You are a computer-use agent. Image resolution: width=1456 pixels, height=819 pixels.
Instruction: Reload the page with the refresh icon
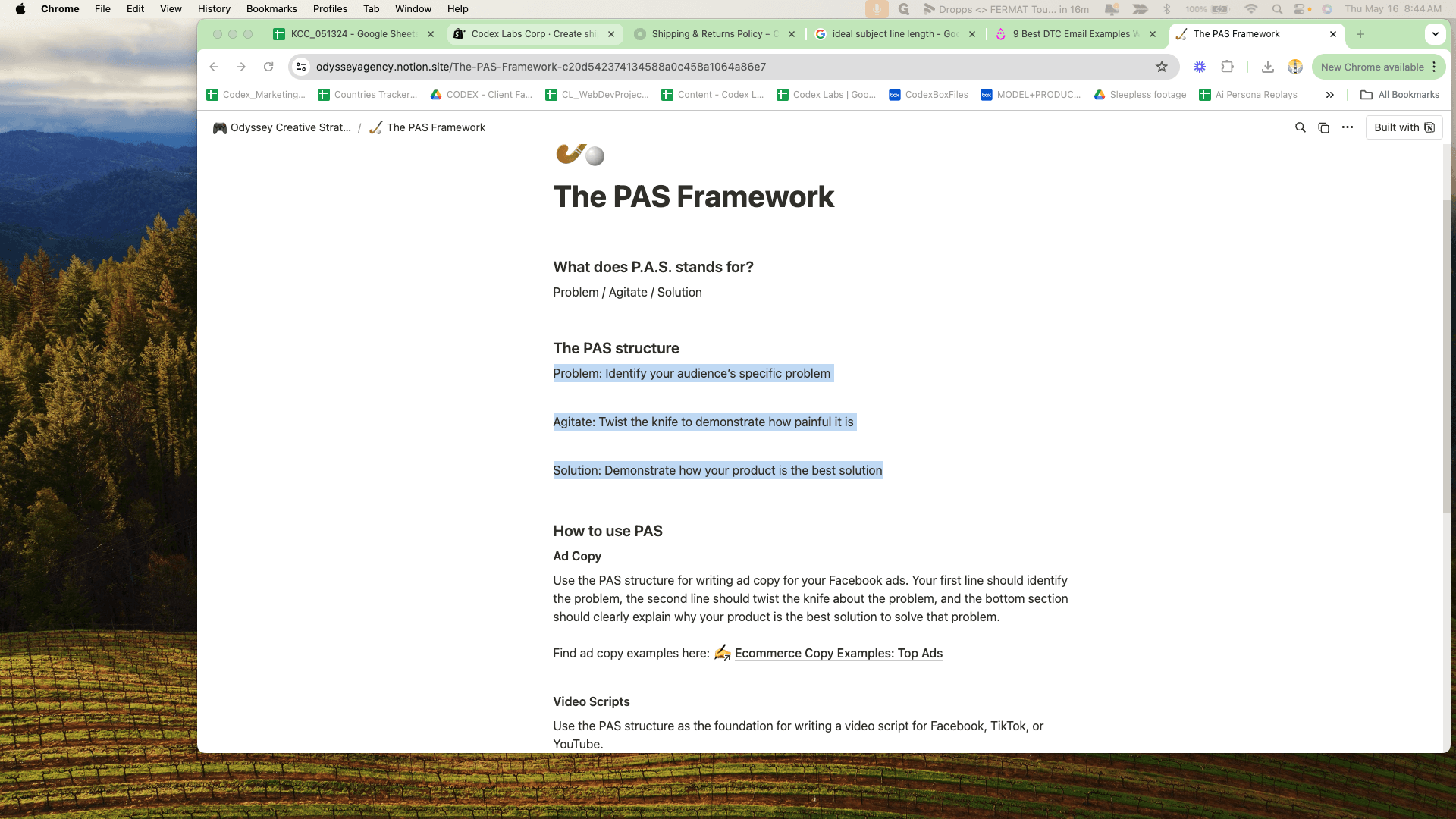click(x=268, y=67)
